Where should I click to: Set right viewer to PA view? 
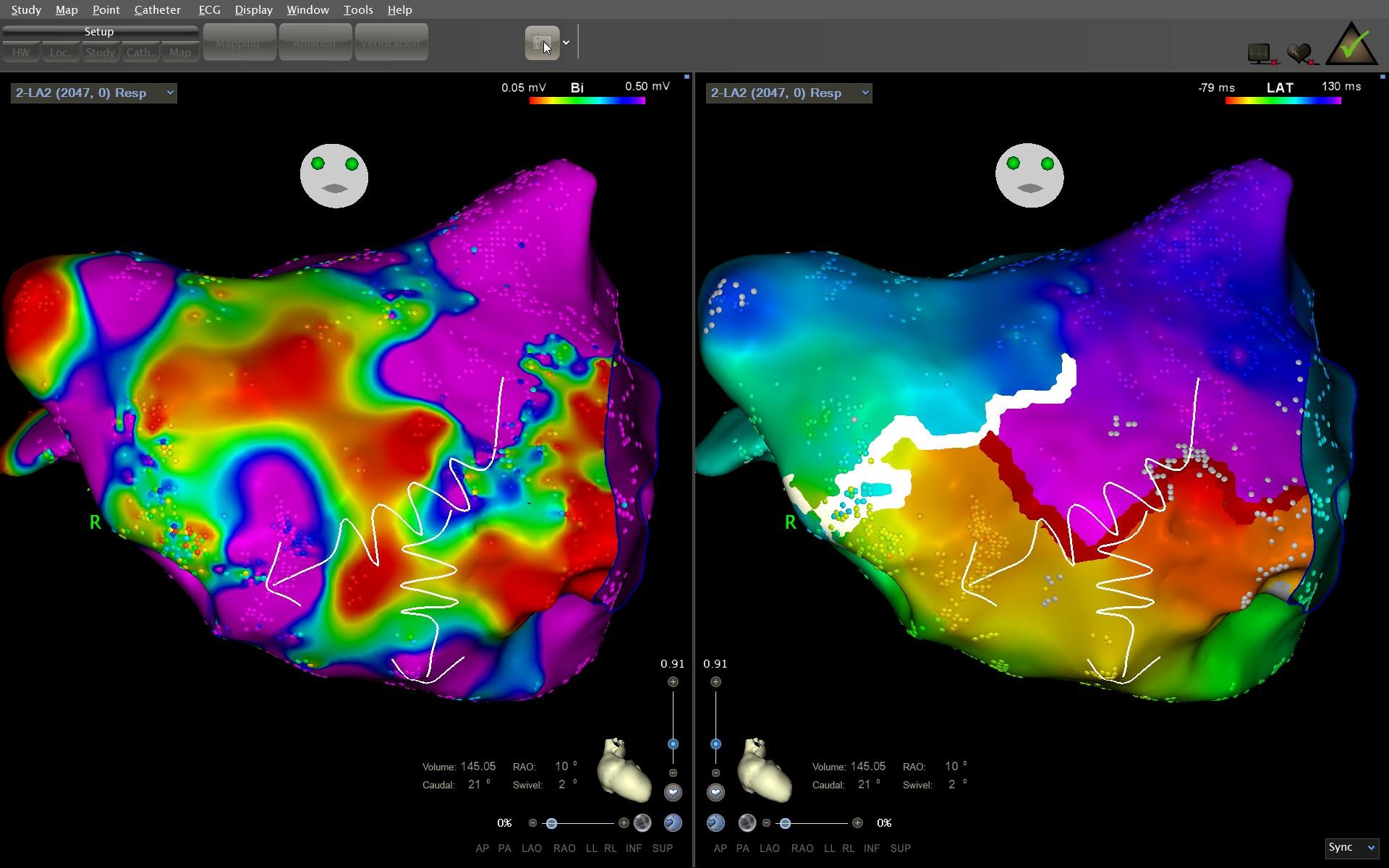(743, 848)
